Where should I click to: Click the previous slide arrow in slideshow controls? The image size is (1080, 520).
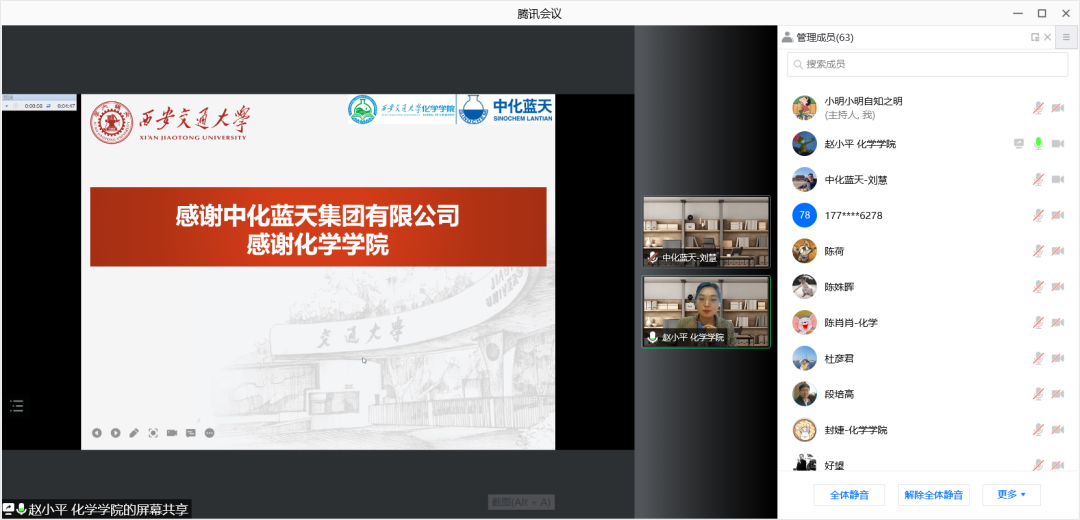point(97,433)
